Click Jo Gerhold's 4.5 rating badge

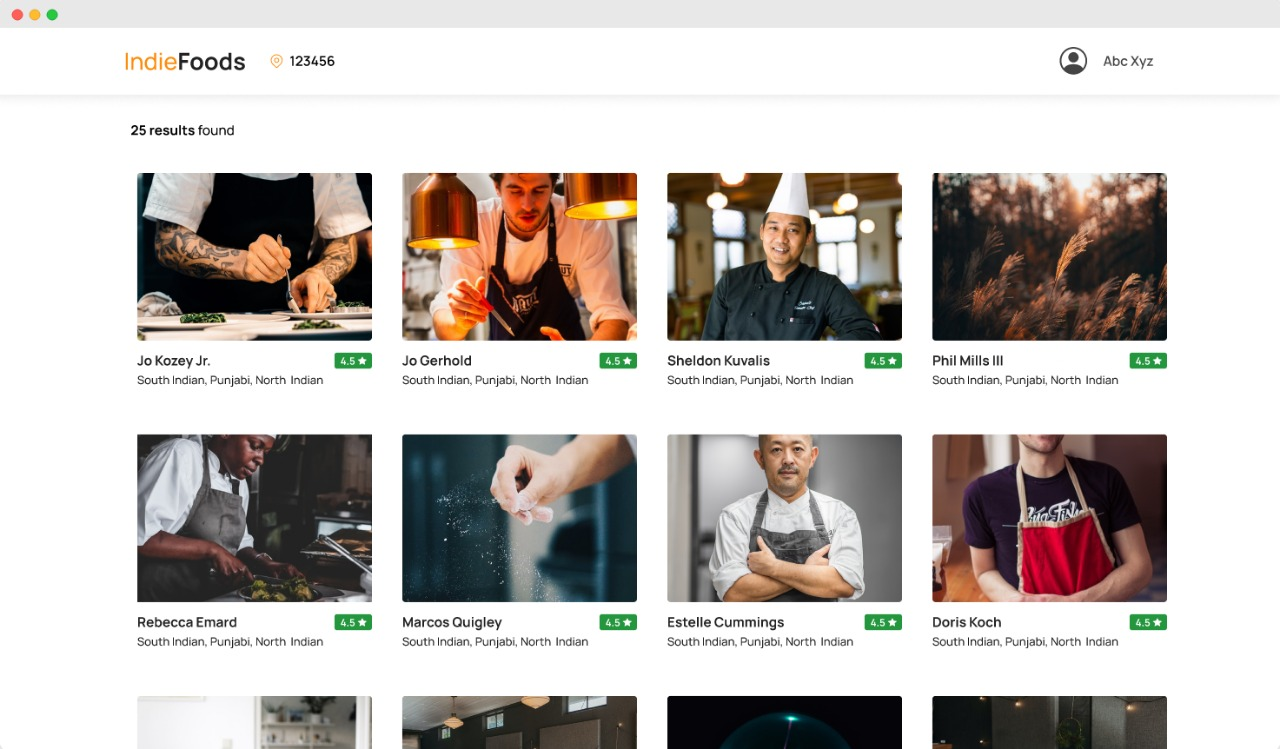pos(618,361)
